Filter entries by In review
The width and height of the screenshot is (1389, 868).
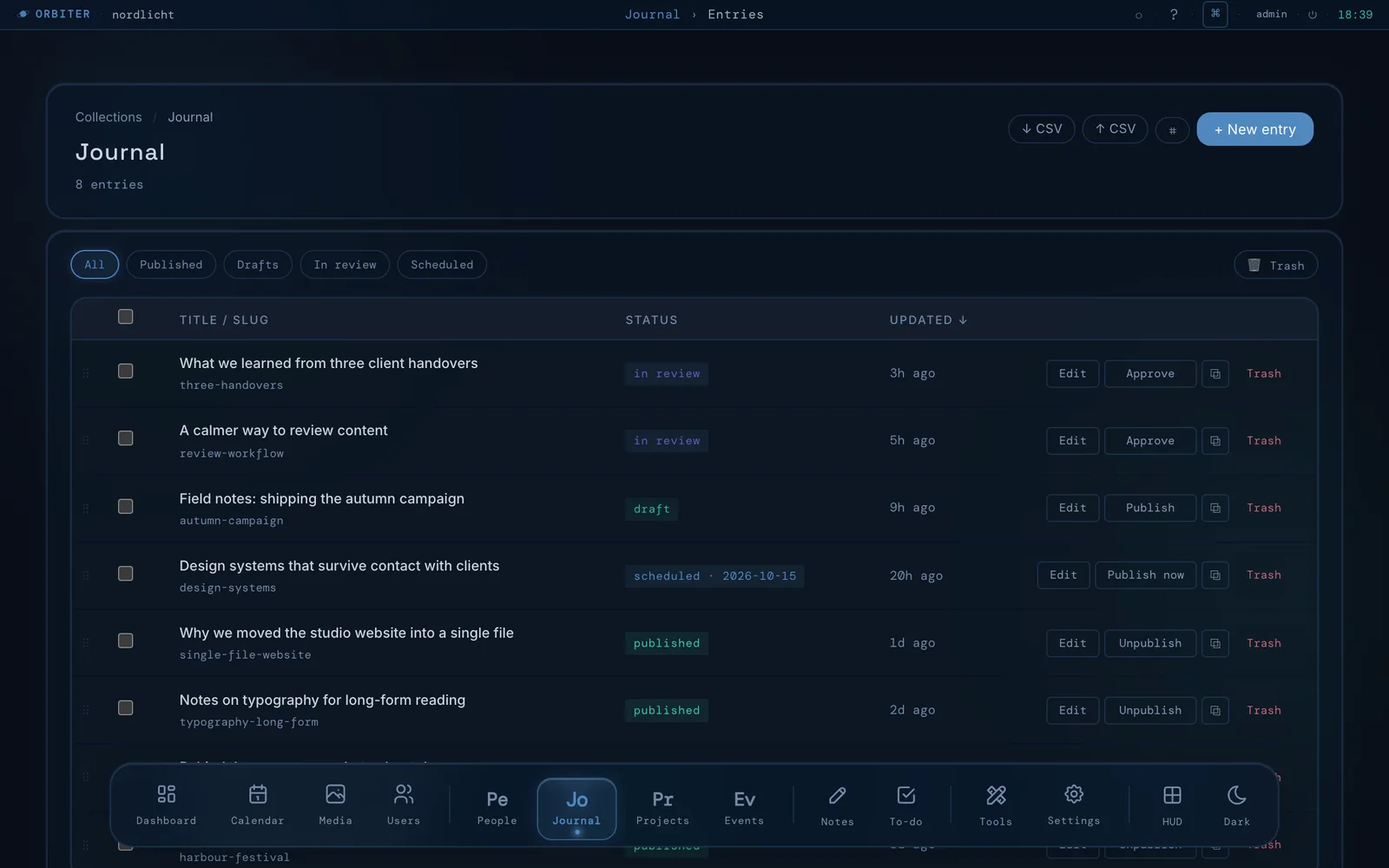346,265
